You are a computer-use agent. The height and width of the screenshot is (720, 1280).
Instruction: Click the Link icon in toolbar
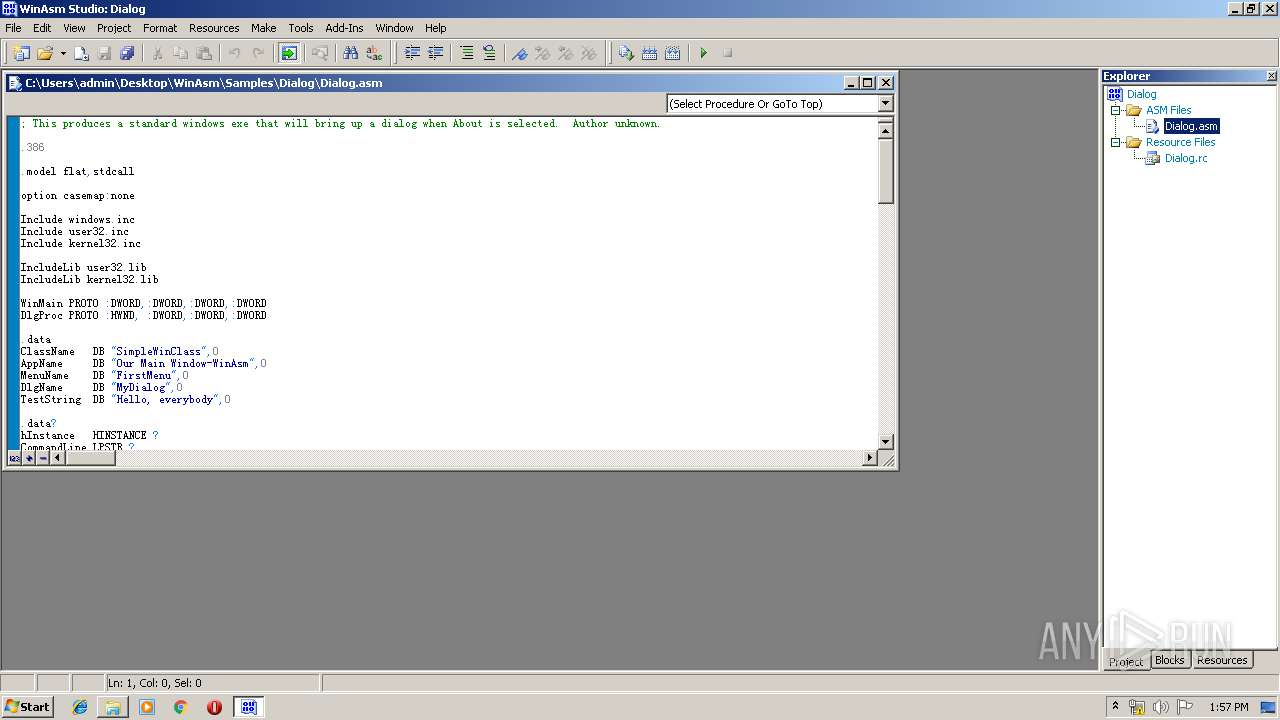[649, 53]
